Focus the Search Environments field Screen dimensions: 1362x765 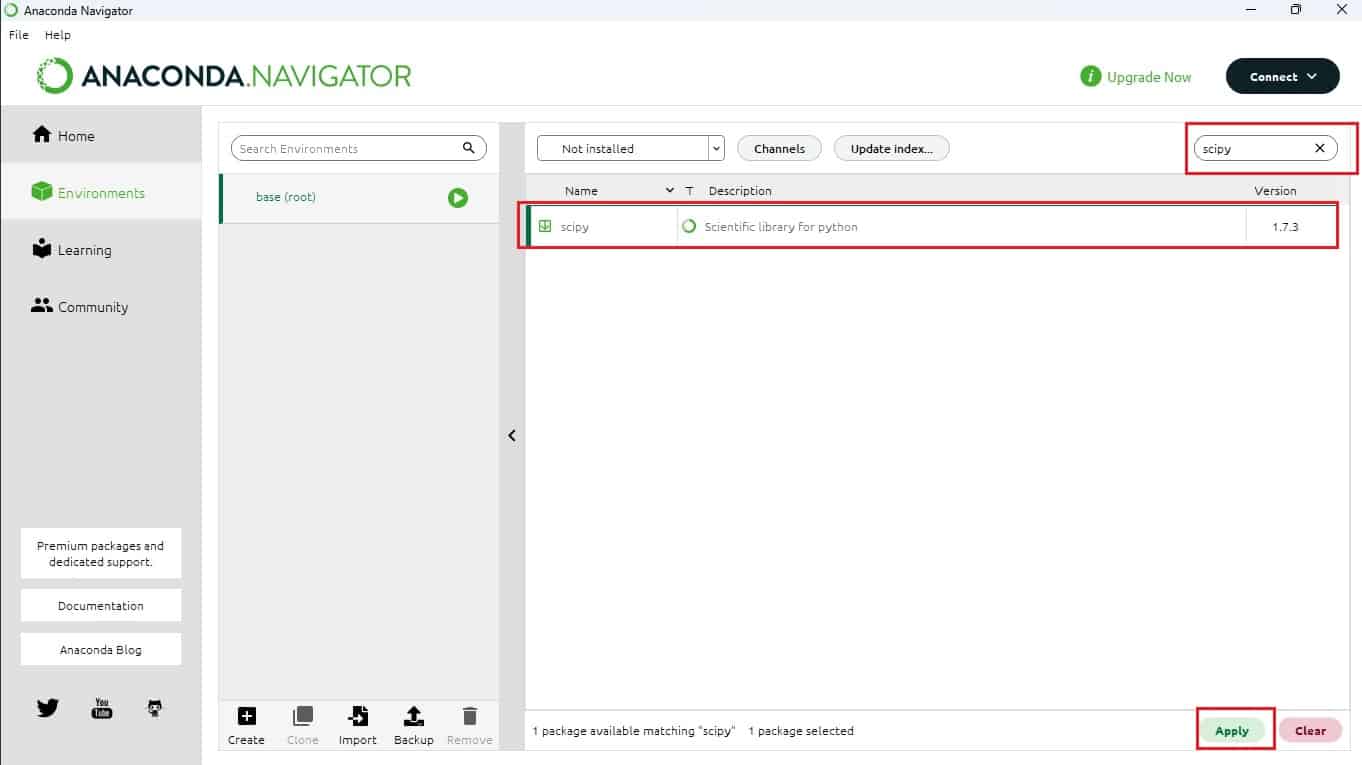[358, 148]
